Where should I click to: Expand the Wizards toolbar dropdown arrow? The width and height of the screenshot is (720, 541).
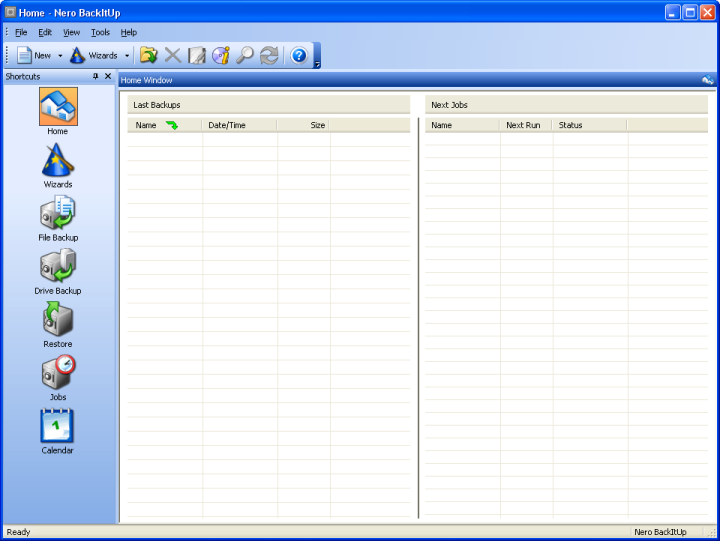[127, 56]
